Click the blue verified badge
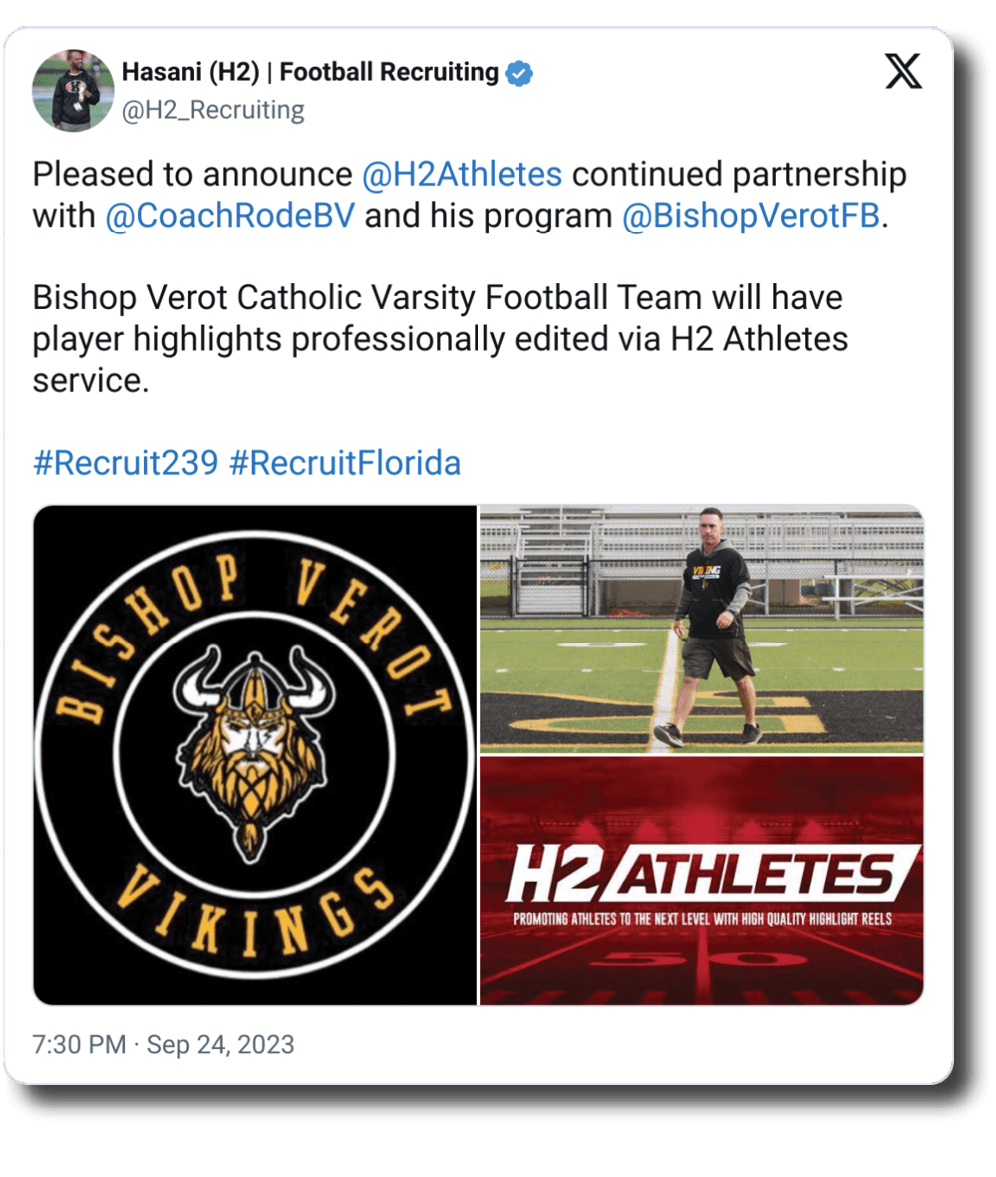The image size is (996, 1177). [520, 73]
